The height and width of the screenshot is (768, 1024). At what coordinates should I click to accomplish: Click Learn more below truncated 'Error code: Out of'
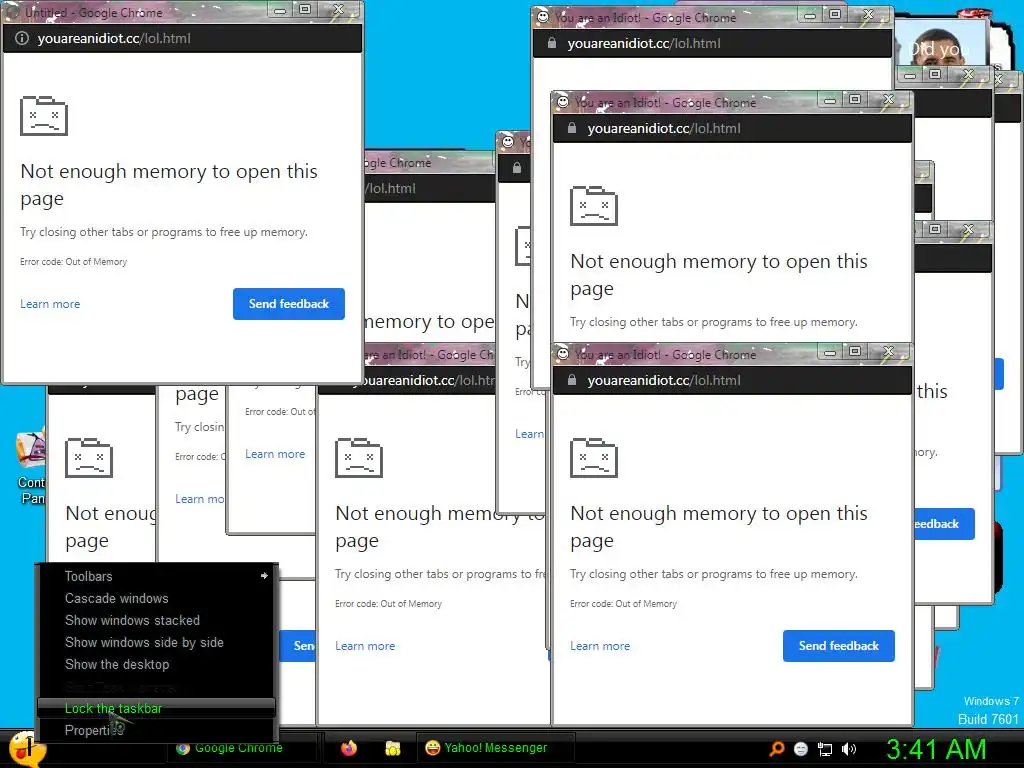(275, 454)
